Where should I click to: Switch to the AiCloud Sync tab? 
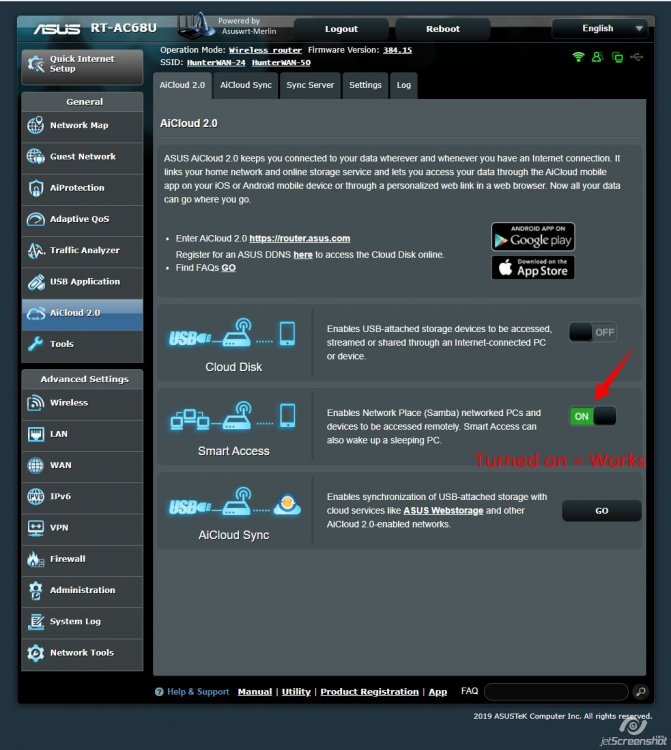click(246, 85)
